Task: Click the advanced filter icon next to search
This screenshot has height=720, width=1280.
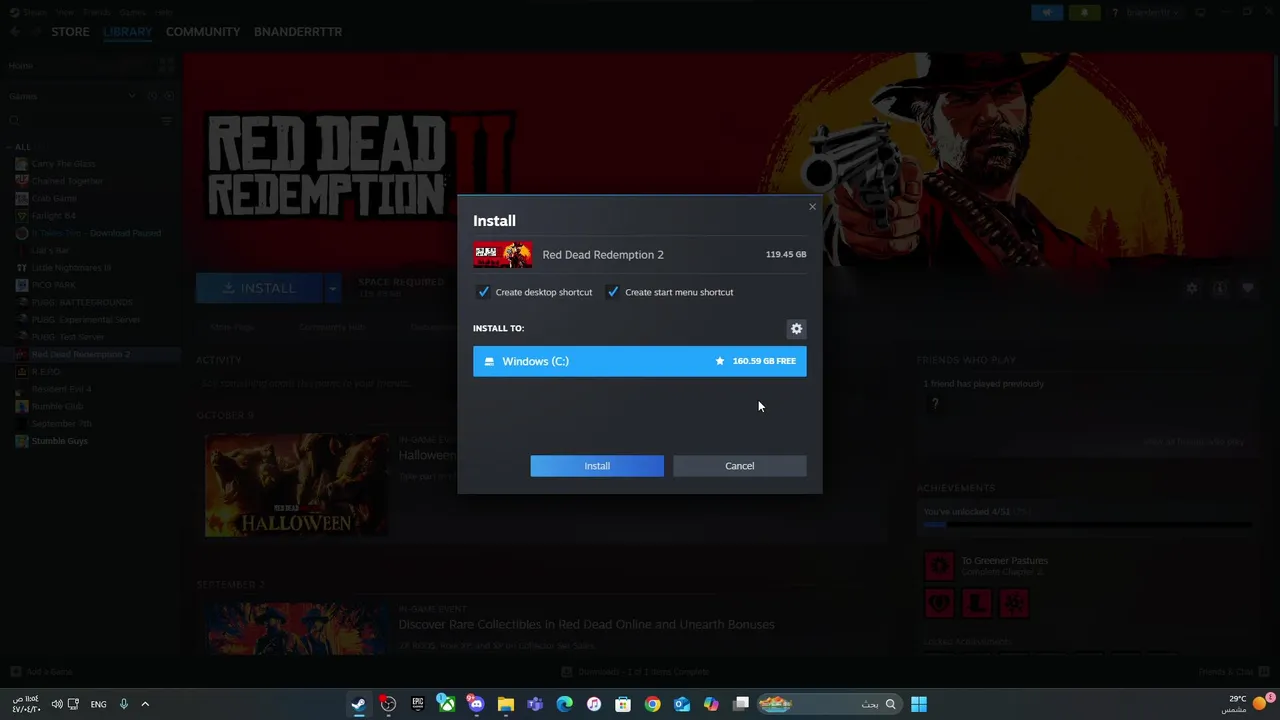Action: point(167,121)
